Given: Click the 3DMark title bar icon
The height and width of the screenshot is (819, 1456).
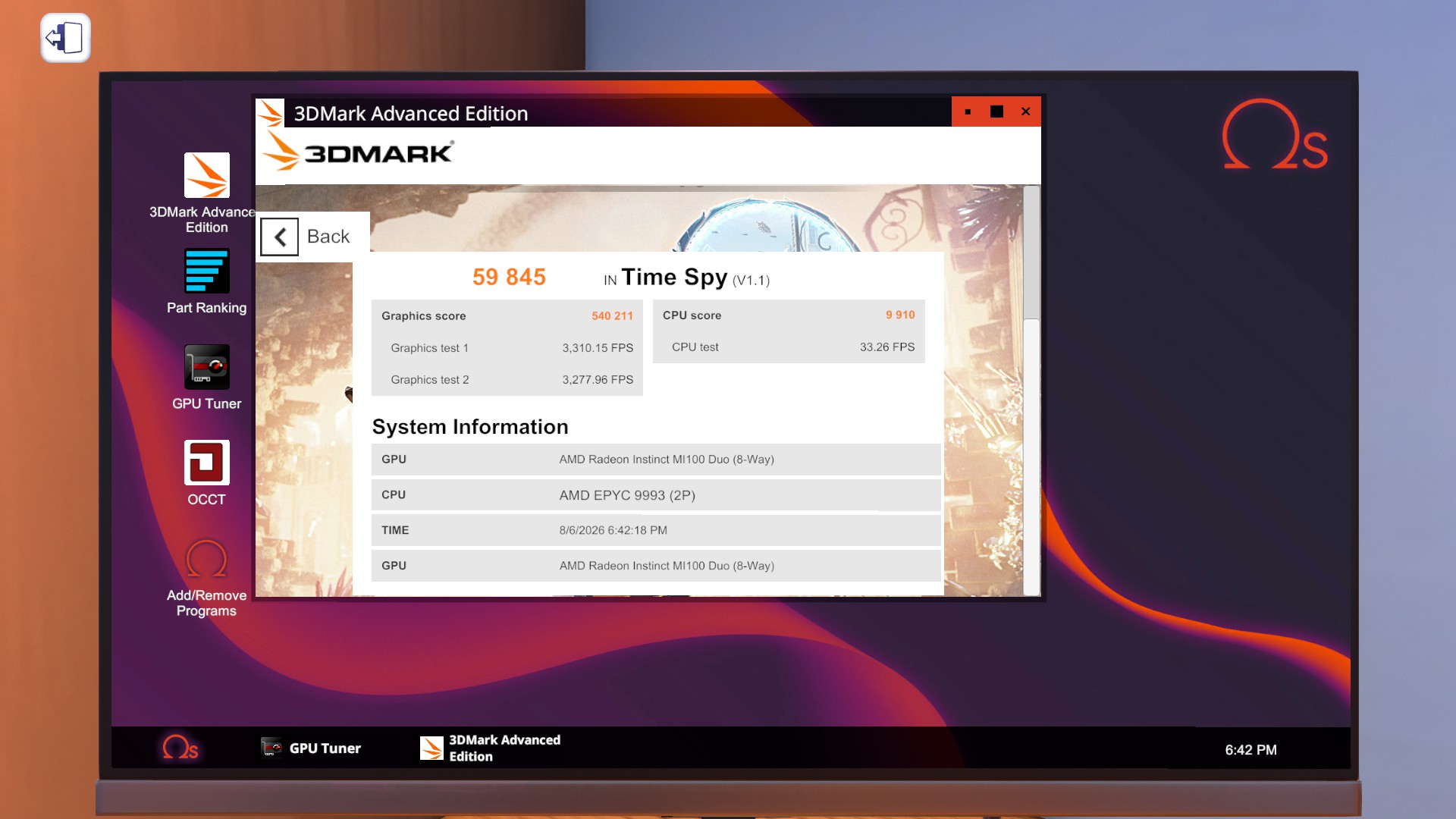Looking at the screenshot, I should [x=270, y=113].
